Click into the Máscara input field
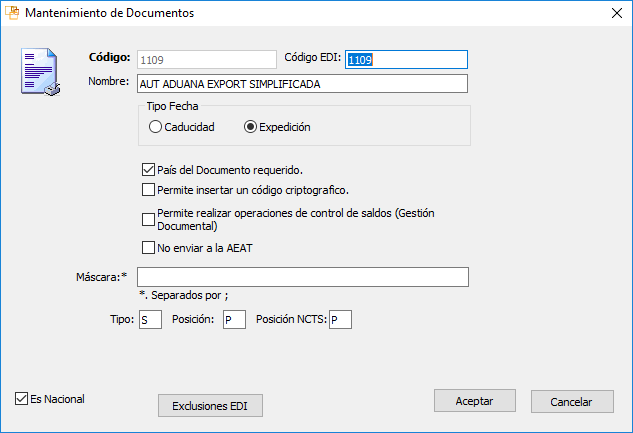 tap(302, 277)
